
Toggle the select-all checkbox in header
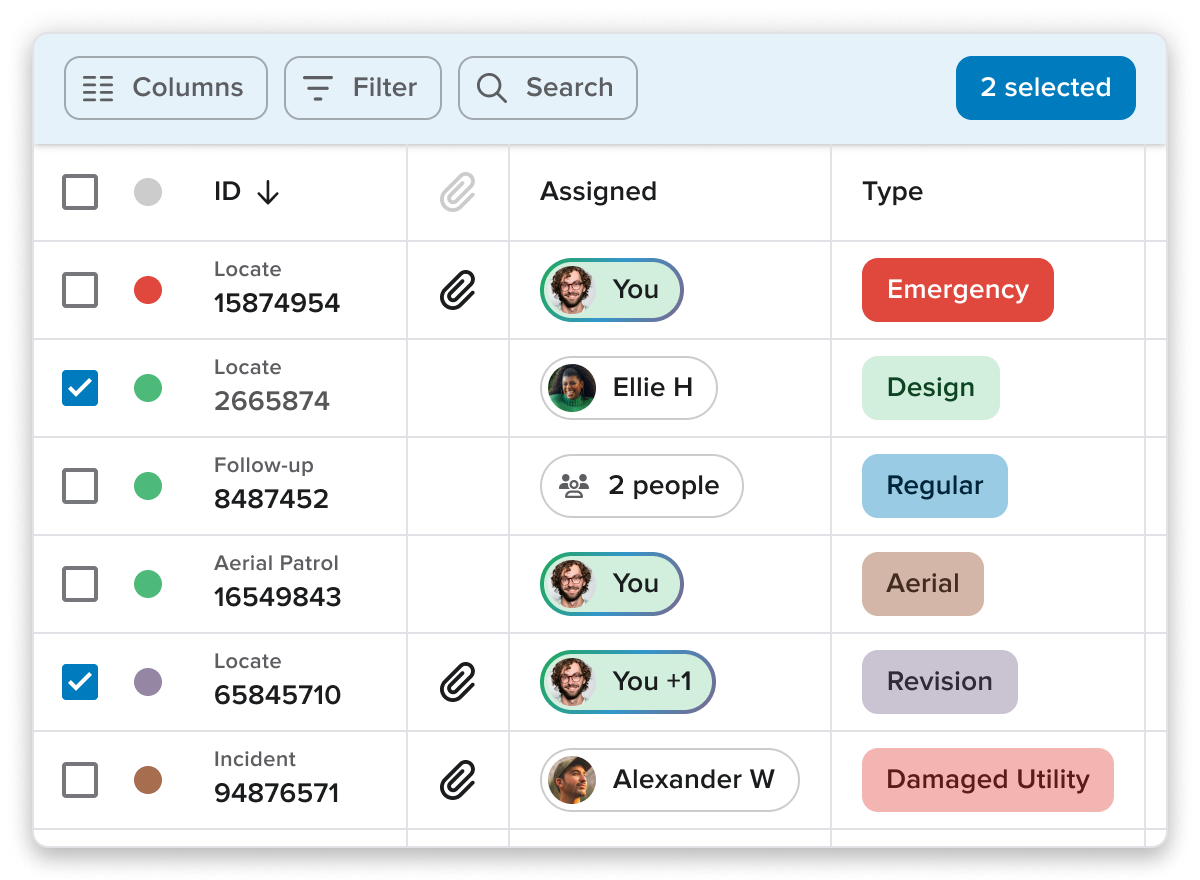[x=80, y=192]
